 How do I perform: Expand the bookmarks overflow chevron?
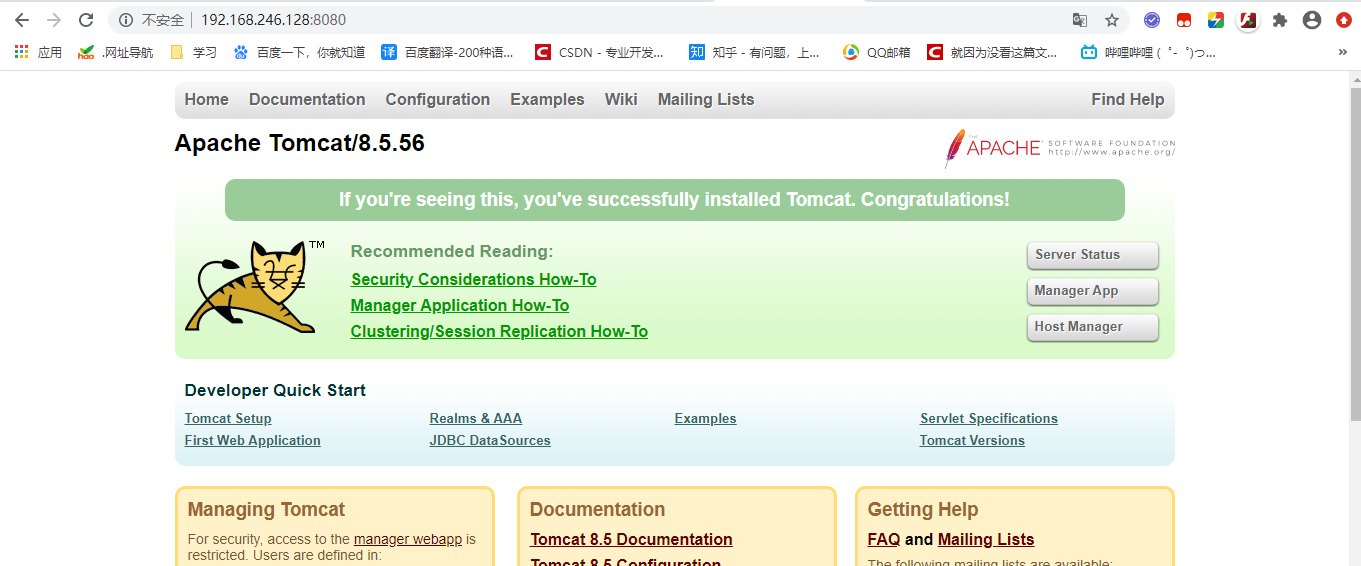click(x=1342, y=52)
